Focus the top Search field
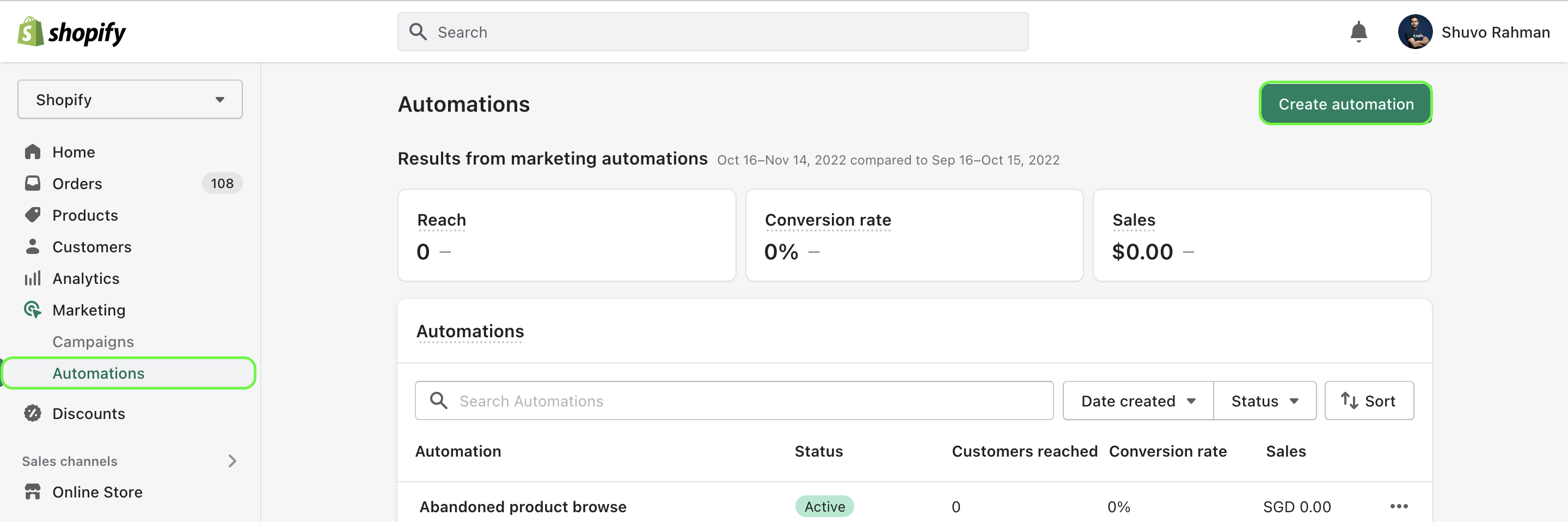The height and width of the screenshot is (522, 1568). [x=713, y=32]
